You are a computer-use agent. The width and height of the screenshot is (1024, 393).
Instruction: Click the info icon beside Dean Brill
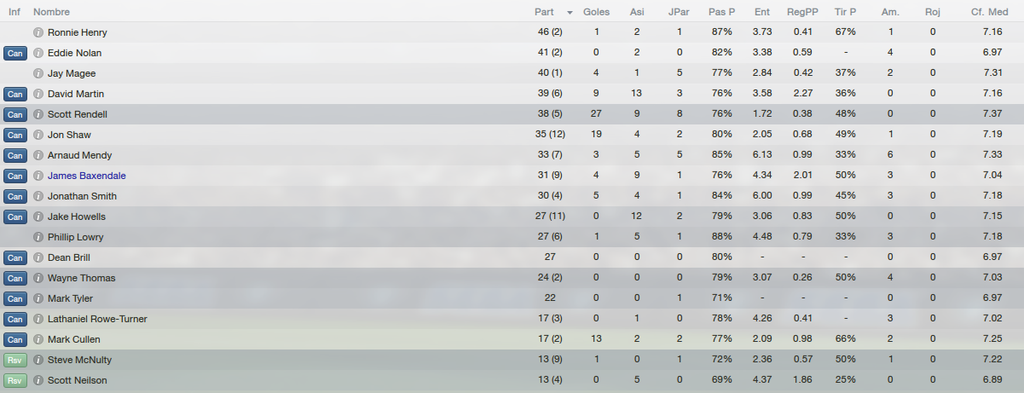pos(39,257)
